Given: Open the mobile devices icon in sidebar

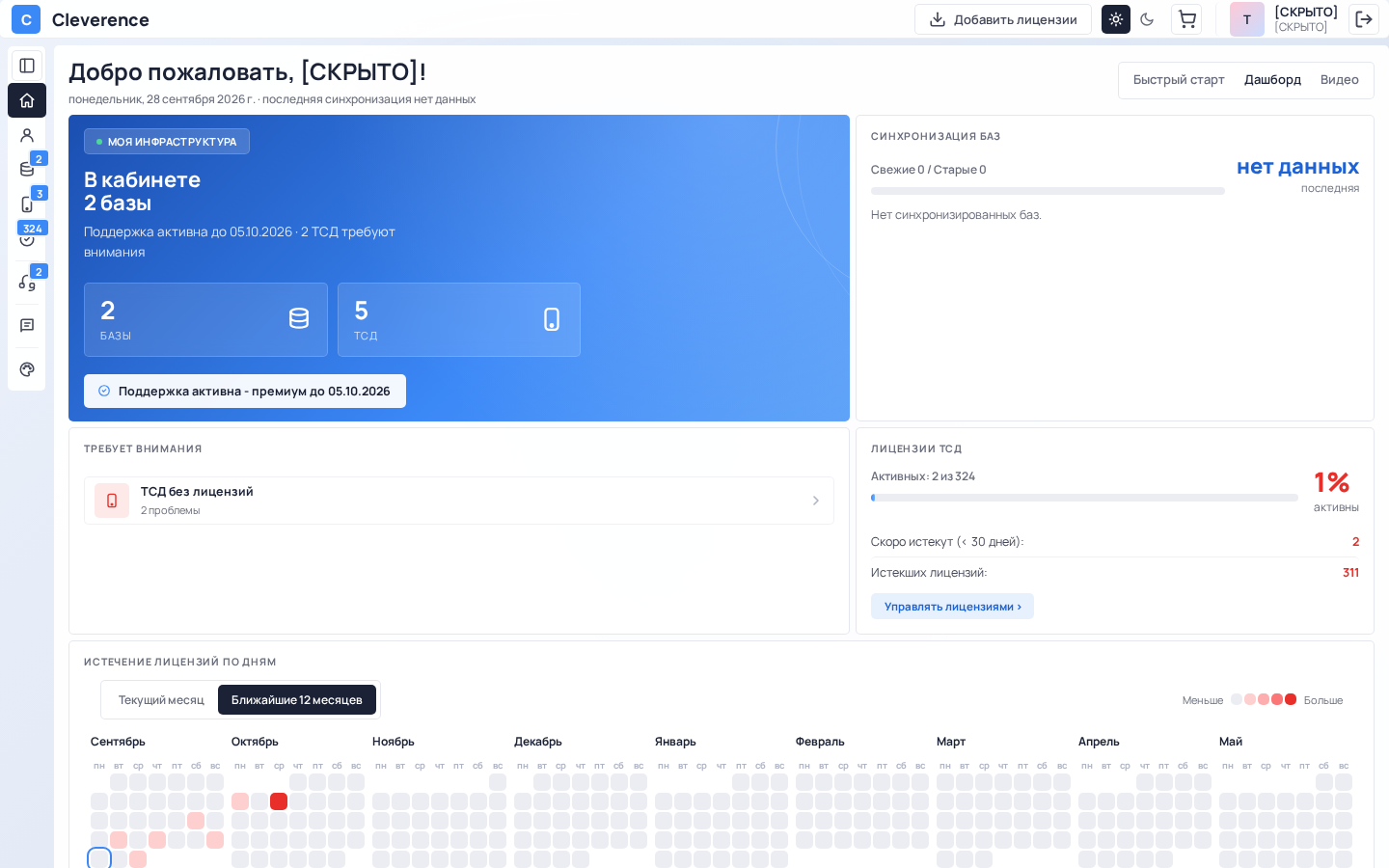Looking at the screenshot, I should pyautogui.click(x=27, y=204).
